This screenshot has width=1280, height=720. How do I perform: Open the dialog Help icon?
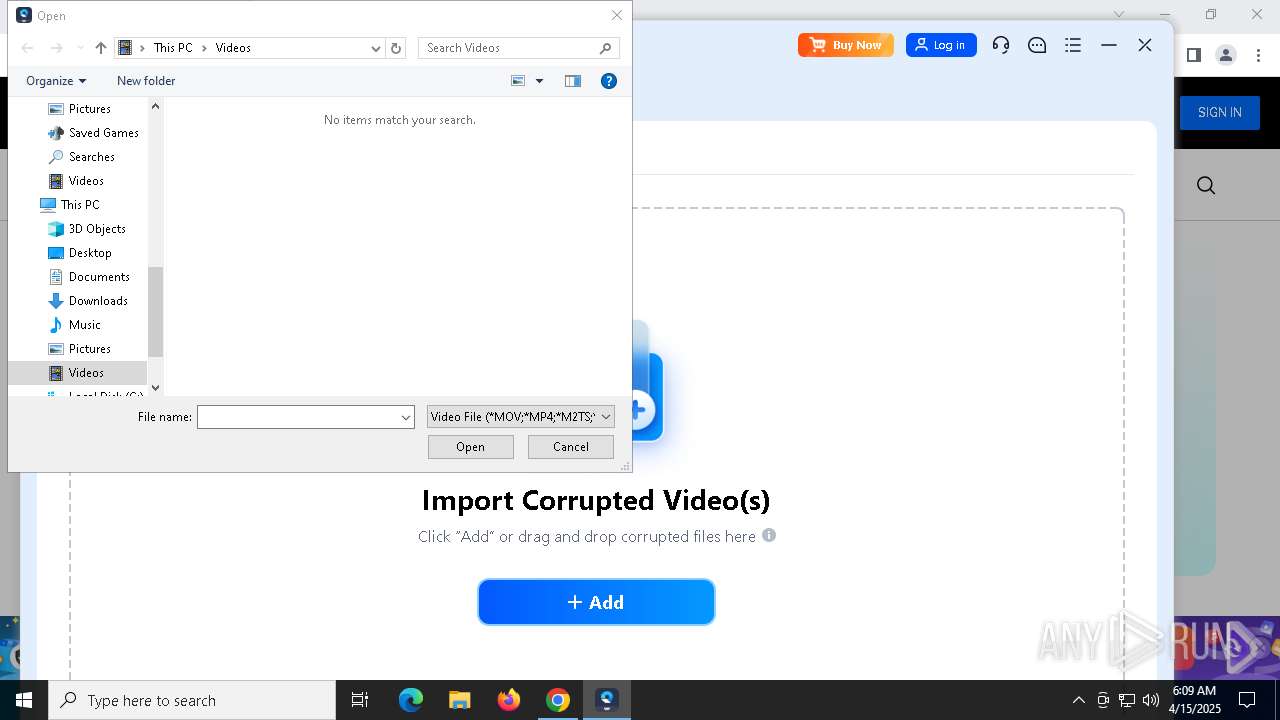click(x=608, y=81)
